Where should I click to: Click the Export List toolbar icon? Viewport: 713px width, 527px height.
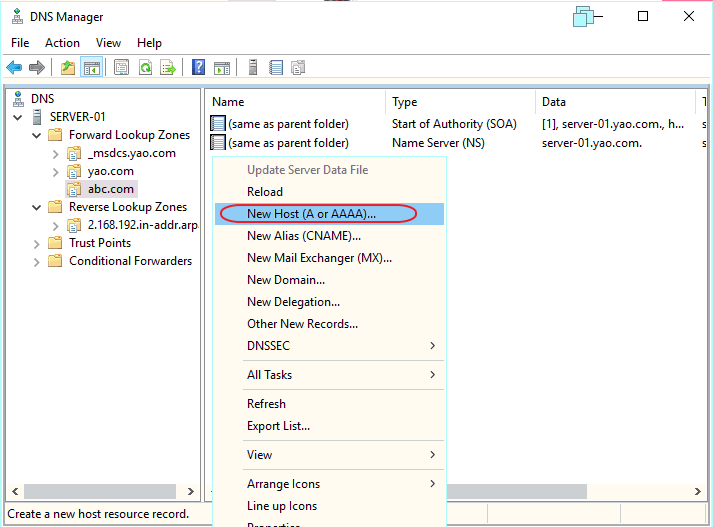pyautogui.click(x=168, y=68)
